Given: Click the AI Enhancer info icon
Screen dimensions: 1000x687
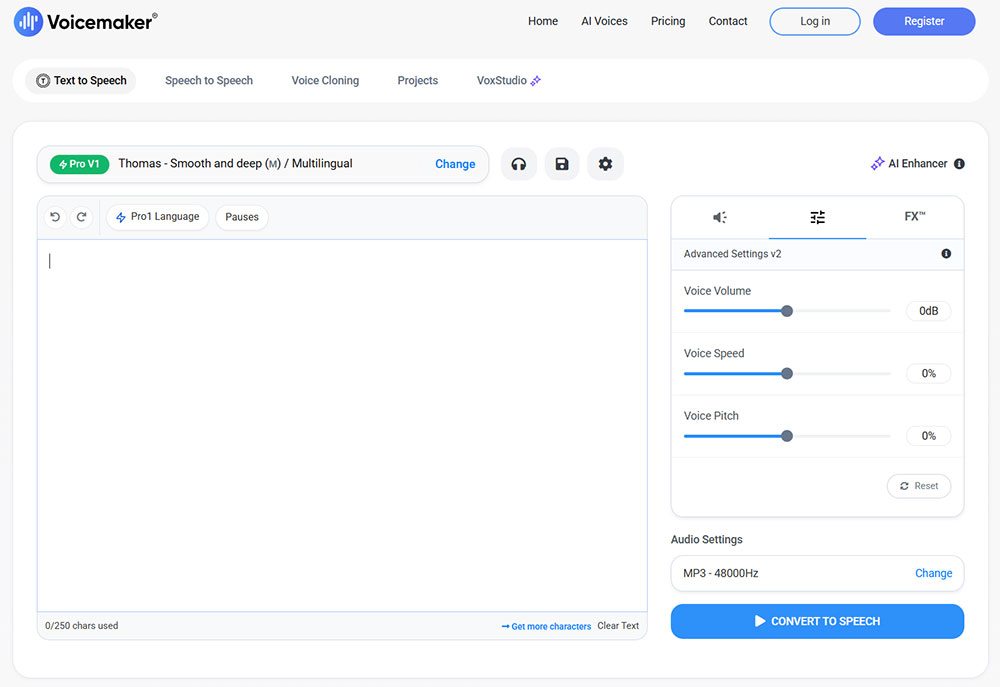Looking at the screenshot, I should [959, 164].
